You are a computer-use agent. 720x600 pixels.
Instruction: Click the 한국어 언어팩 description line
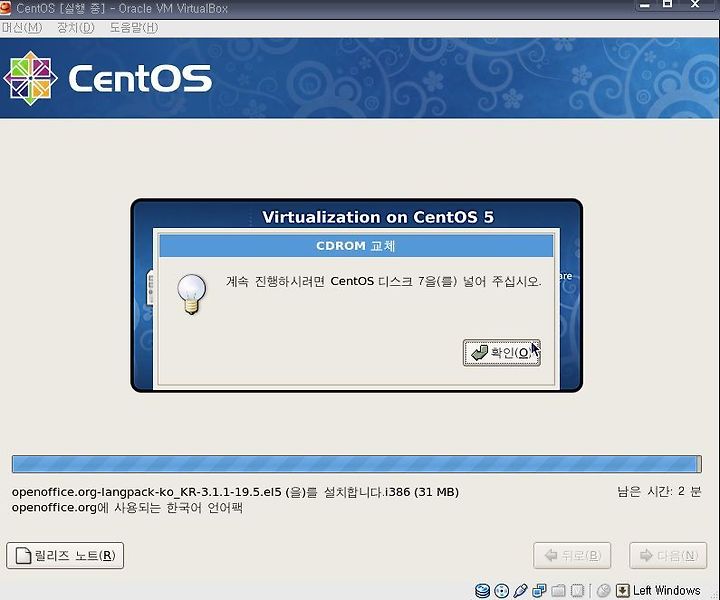click(127, 508)
